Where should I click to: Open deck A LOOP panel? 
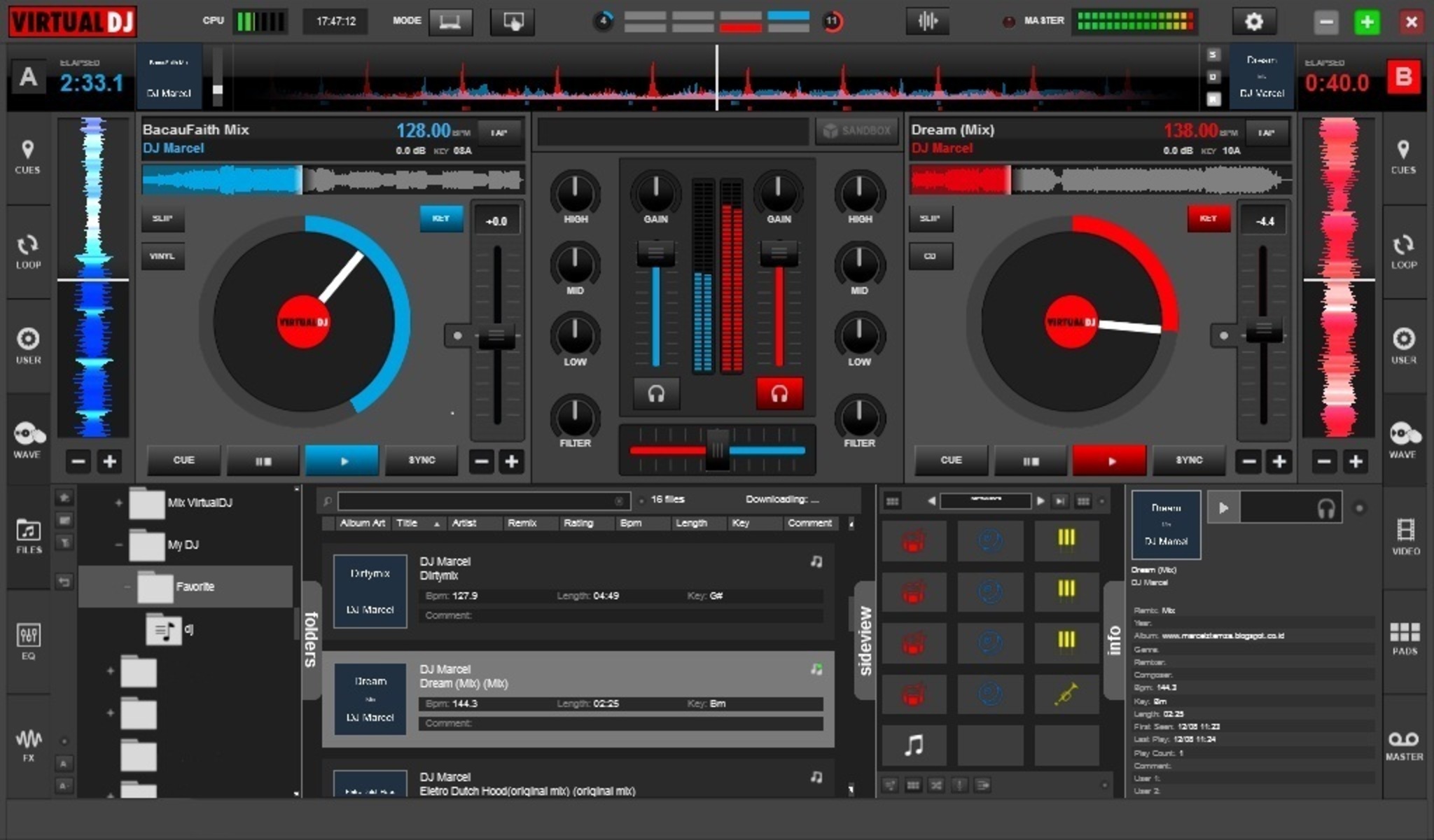[27, 253]
